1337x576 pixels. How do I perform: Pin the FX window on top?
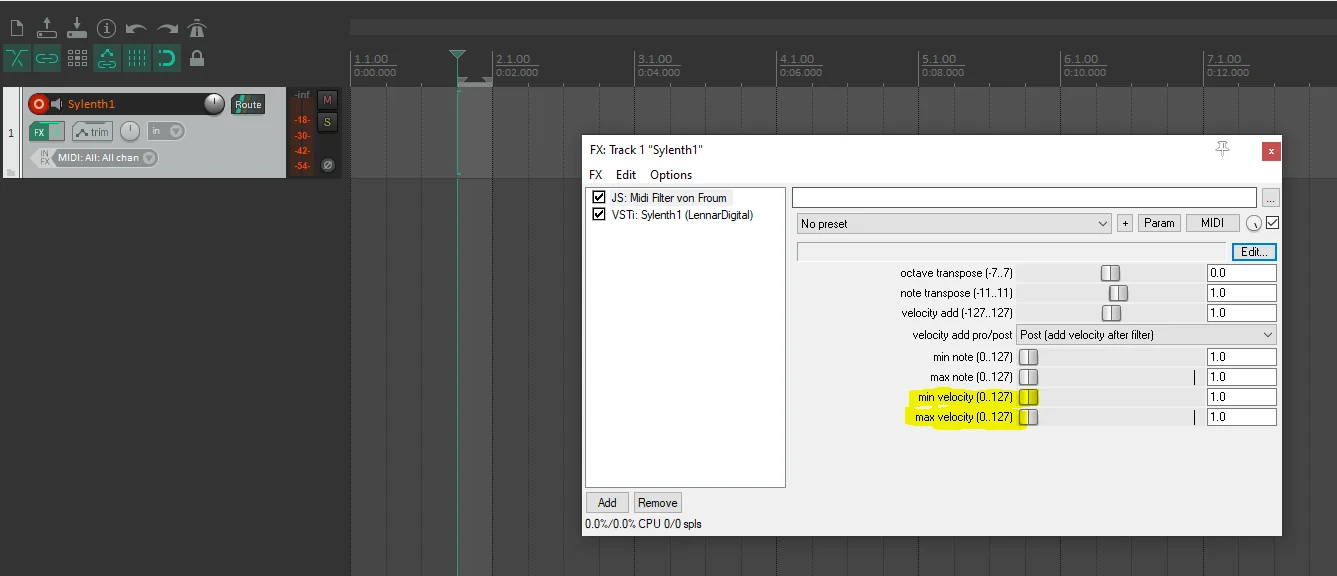(1222, 149)
